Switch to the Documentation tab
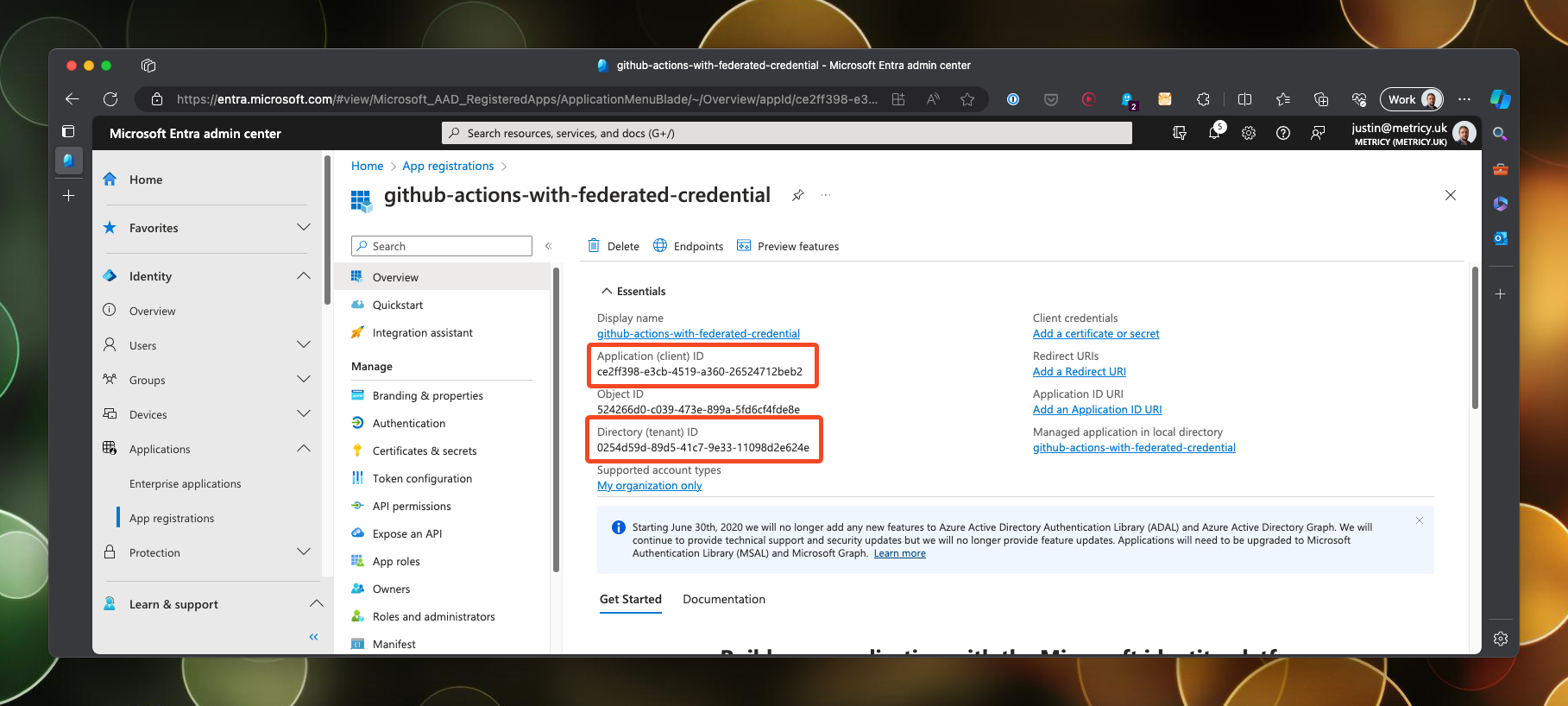Screen dimensions: 1568x706 (x=723, y=599)
